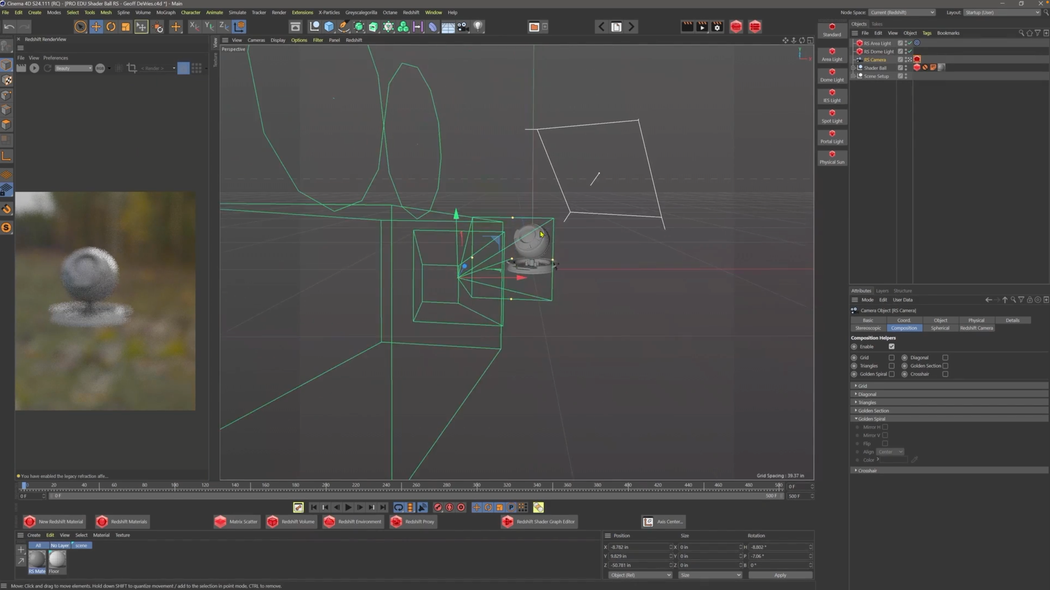Enable the Diagonal composition helper checkbox
The width and height of the screenshot is (1050, 590).
coord(945,358)
